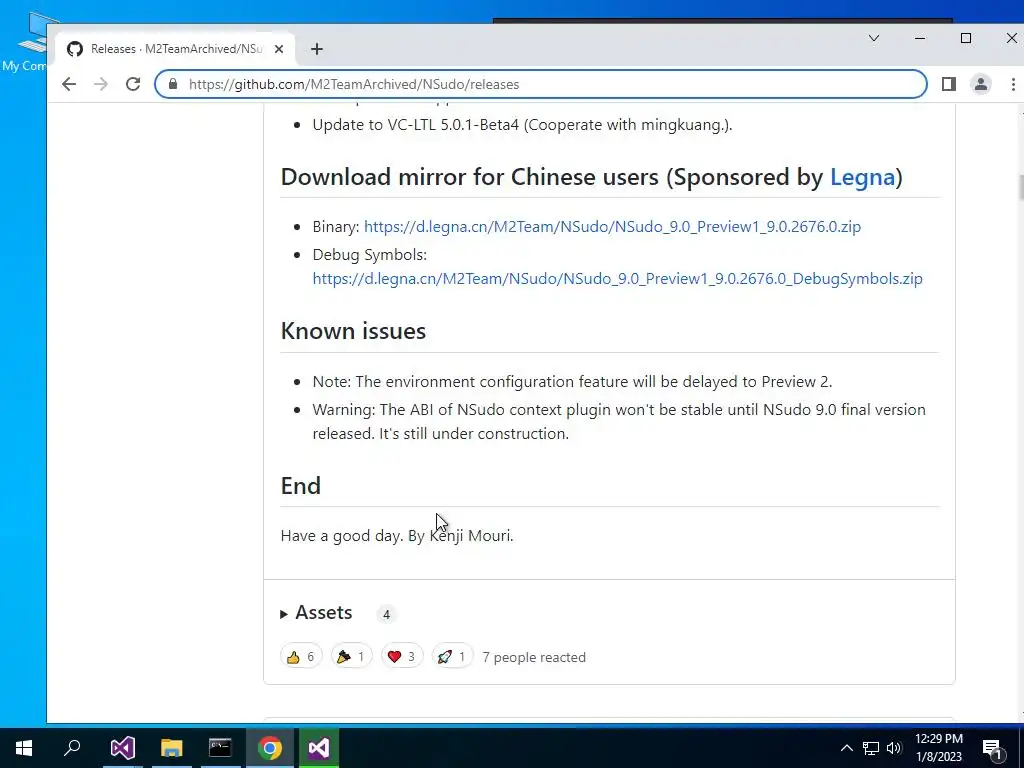This screenshot has height=768, width=1024.
Task: Click the Chrome taskbar icon
Action: (270, 748)
